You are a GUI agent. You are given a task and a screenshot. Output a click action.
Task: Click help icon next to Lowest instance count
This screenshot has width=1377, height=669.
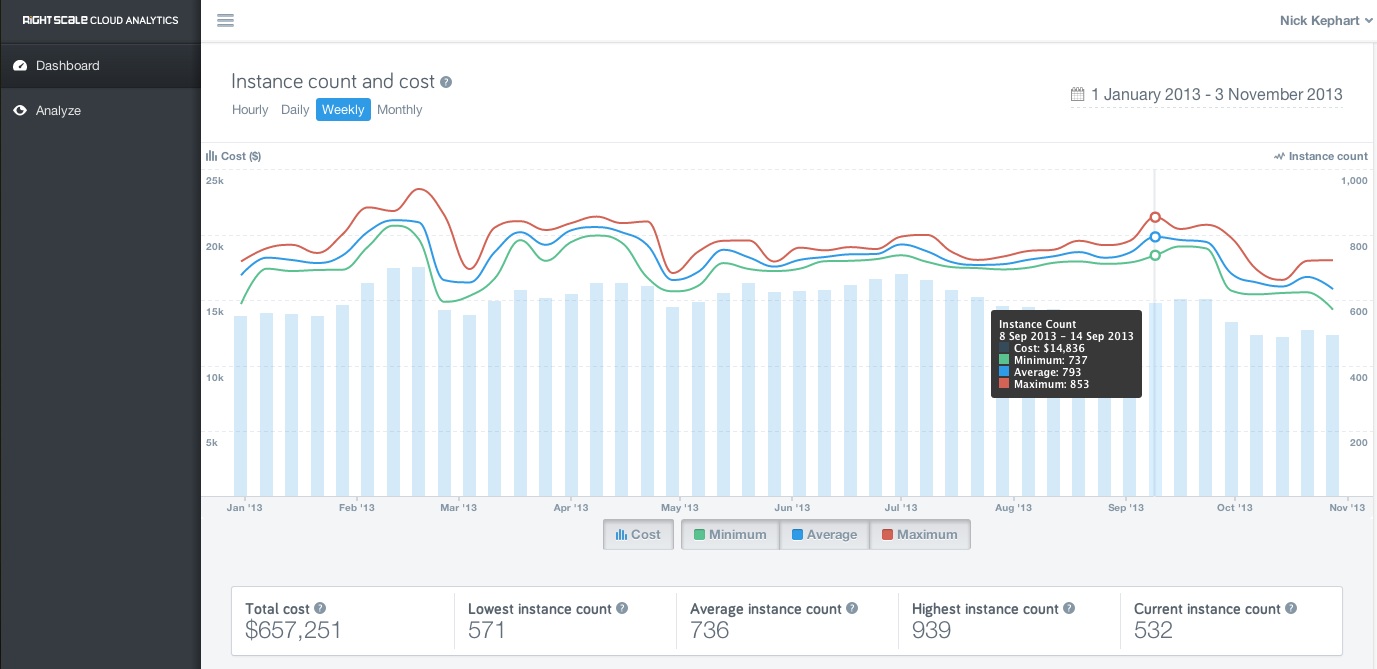tap(622, 608)
